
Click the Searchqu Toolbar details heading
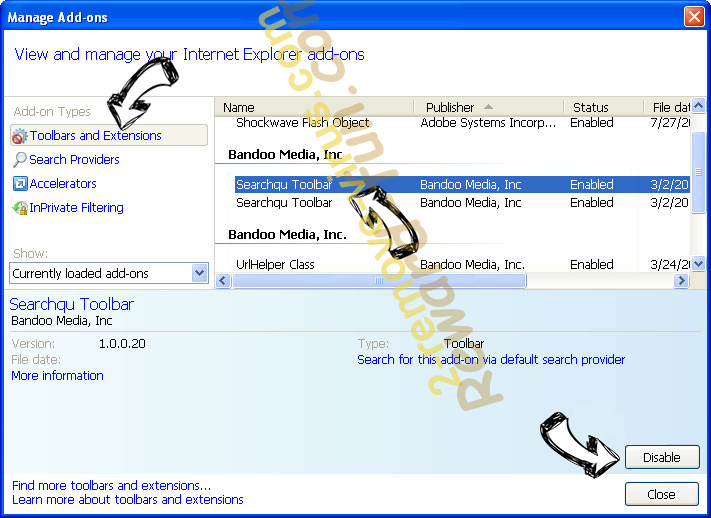[72, 304]
